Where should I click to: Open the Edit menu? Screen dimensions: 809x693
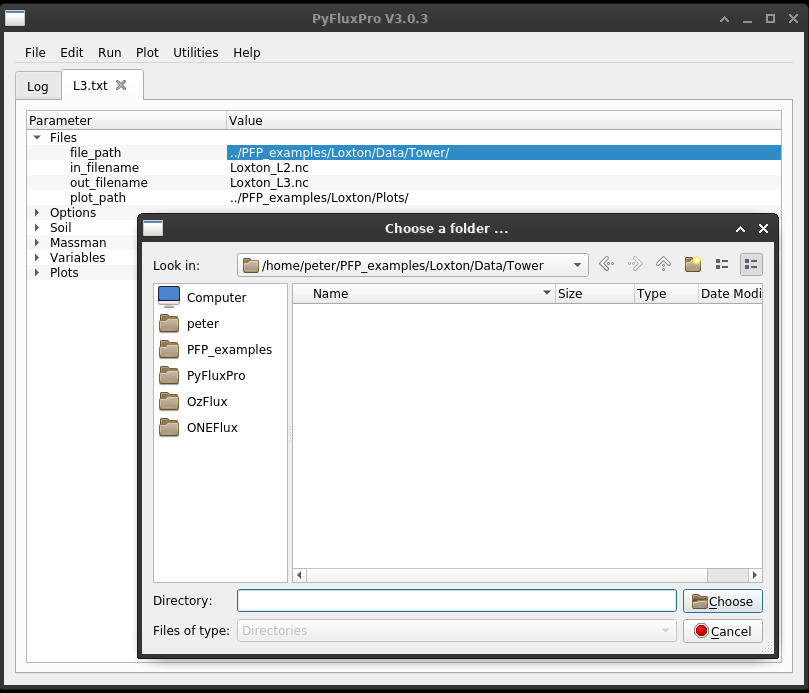point(72,53)
